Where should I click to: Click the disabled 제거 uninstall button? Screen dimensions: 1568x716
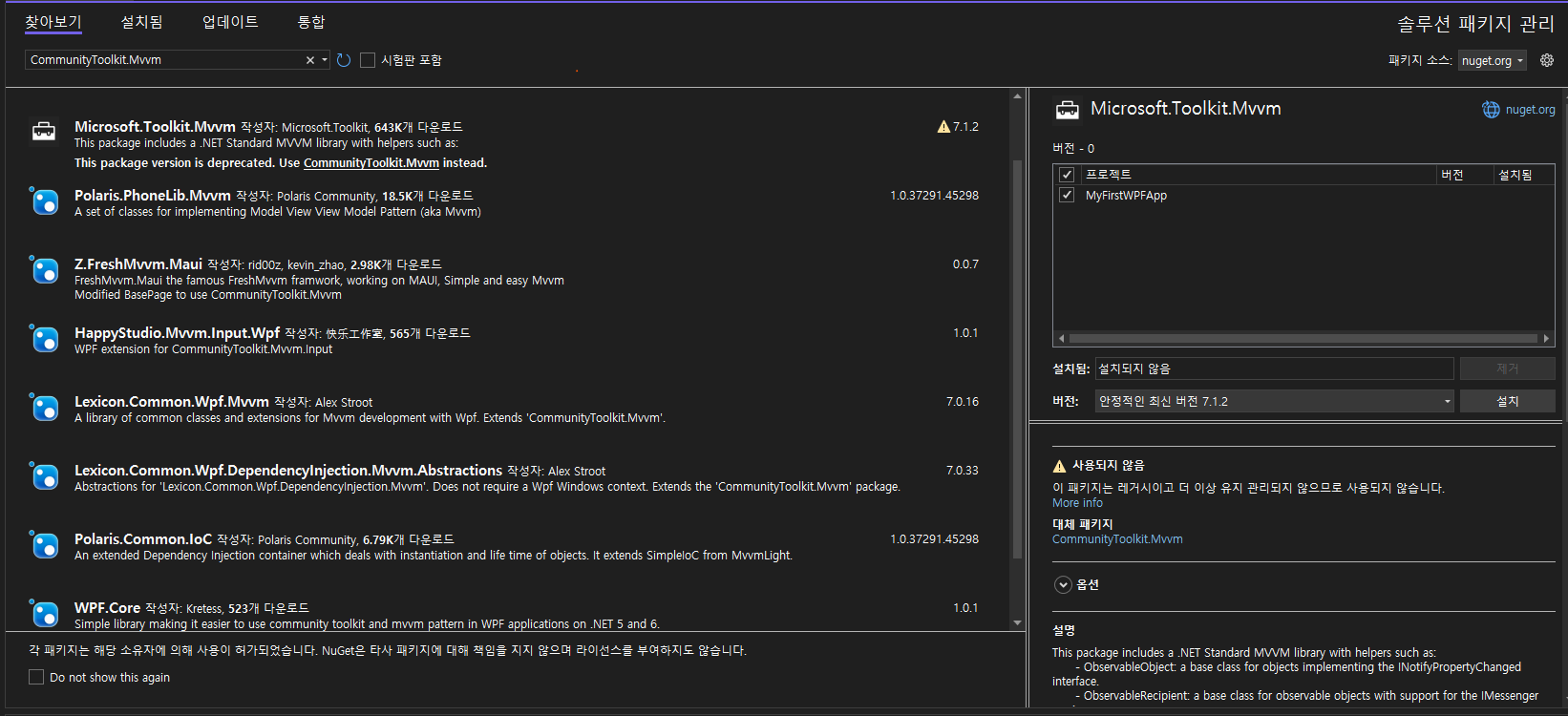pyautogui.click(x=1507, y=369)
